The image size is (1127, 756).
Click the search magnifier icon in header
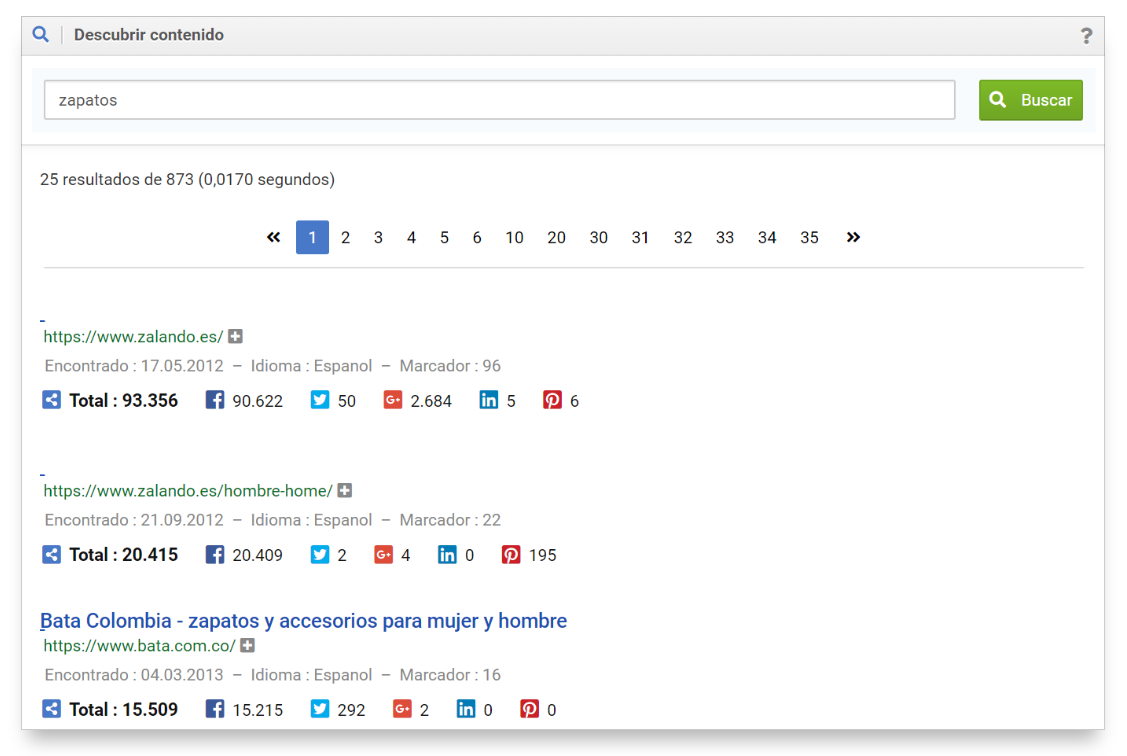pos(40,35)
